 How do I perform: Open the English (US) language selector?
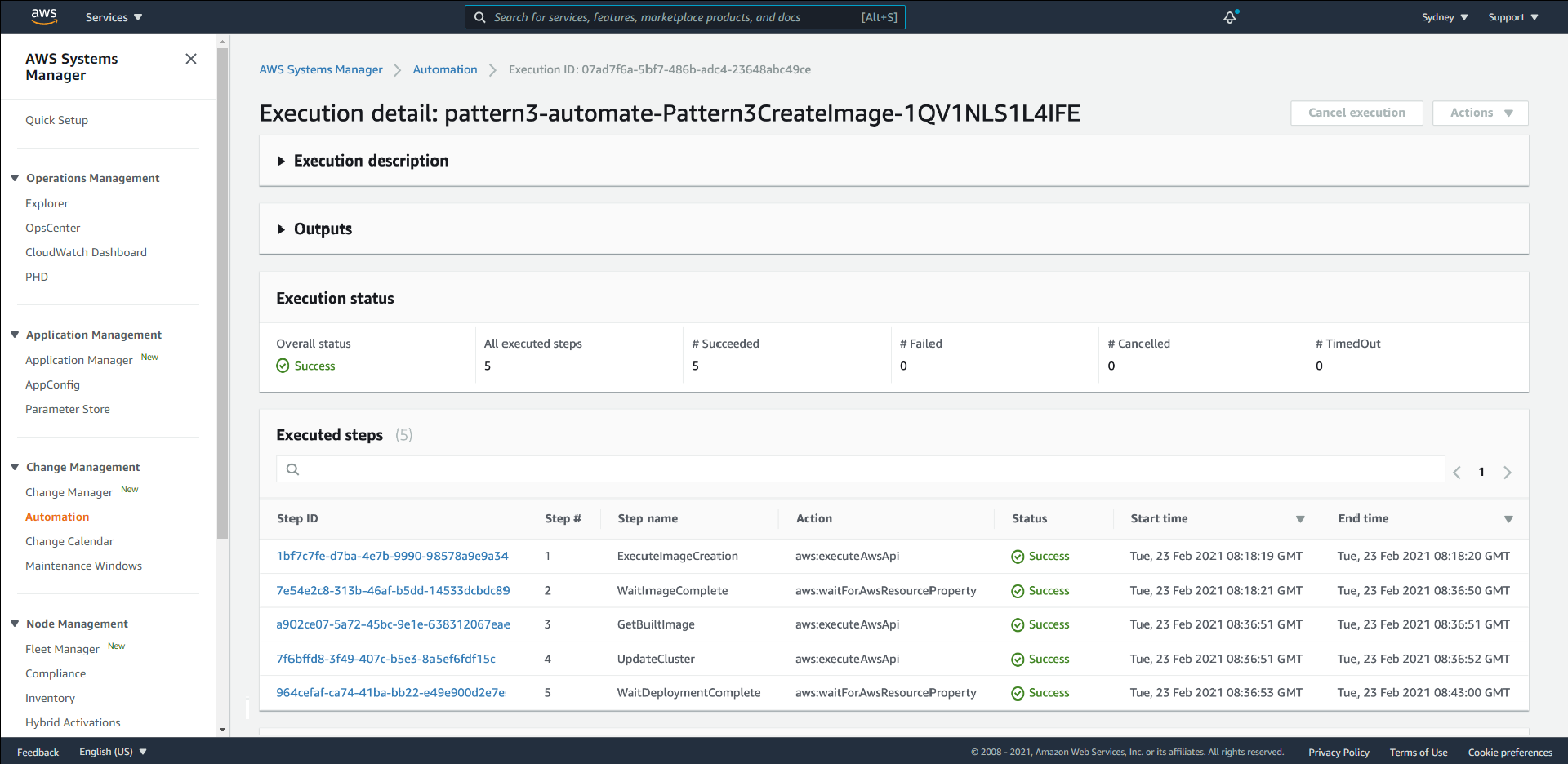(113, 752)
